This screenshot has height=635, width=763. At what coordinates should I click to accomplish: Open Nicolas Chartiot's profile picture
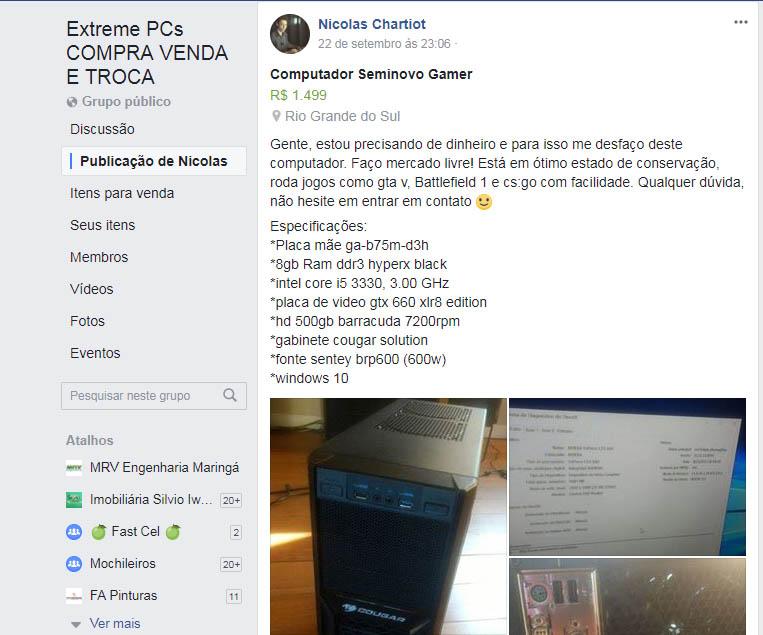(290, 34)
